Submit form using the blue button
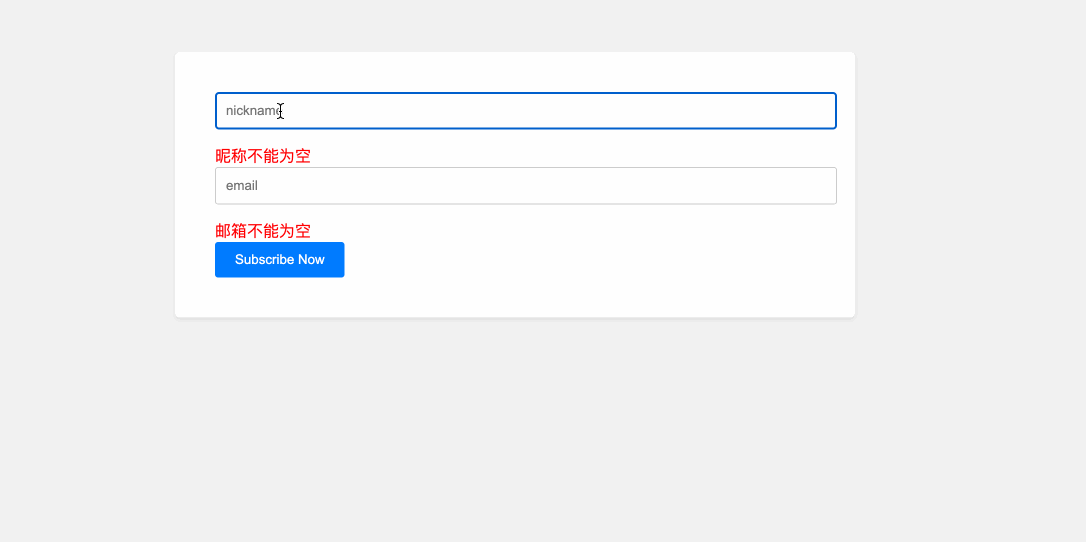 point(280,260)
